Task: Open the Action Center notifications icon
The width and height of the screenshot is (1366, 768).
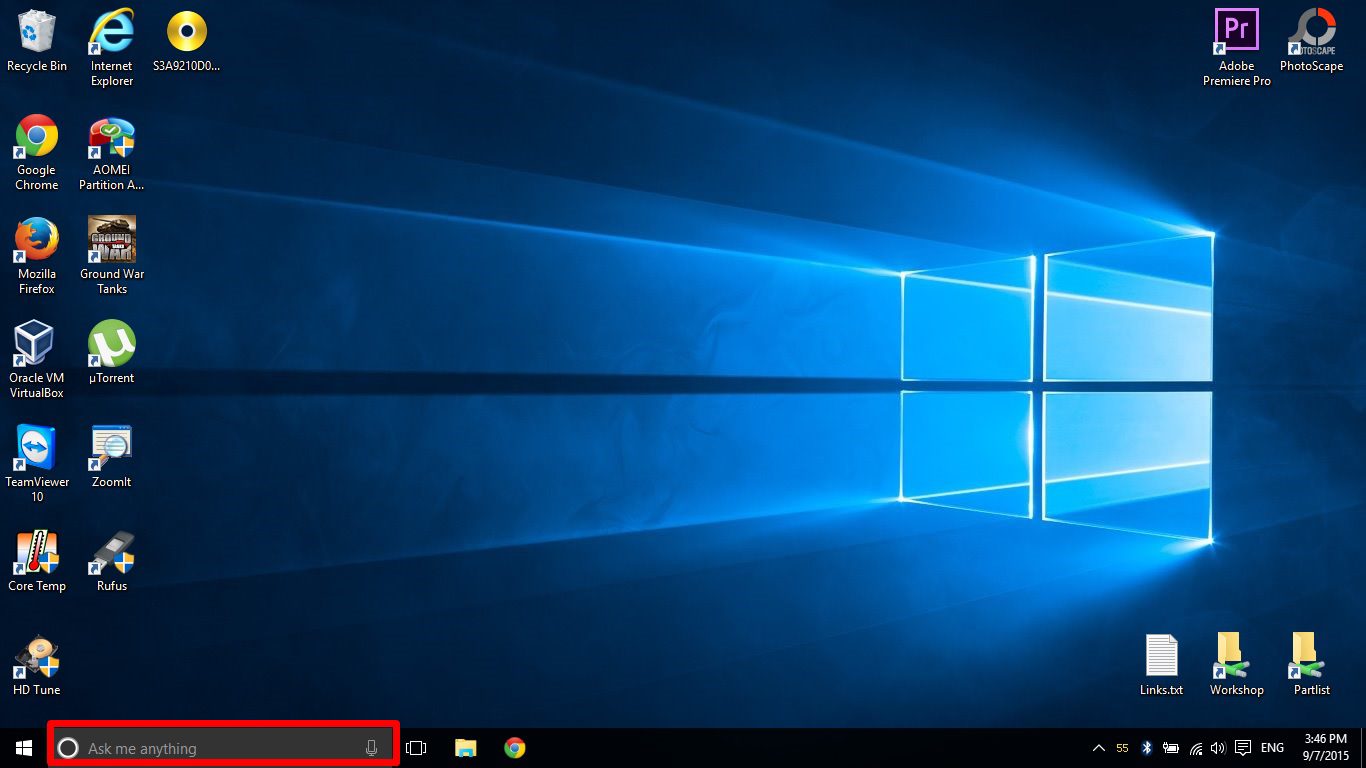Action: click(x=1243, y=748)
